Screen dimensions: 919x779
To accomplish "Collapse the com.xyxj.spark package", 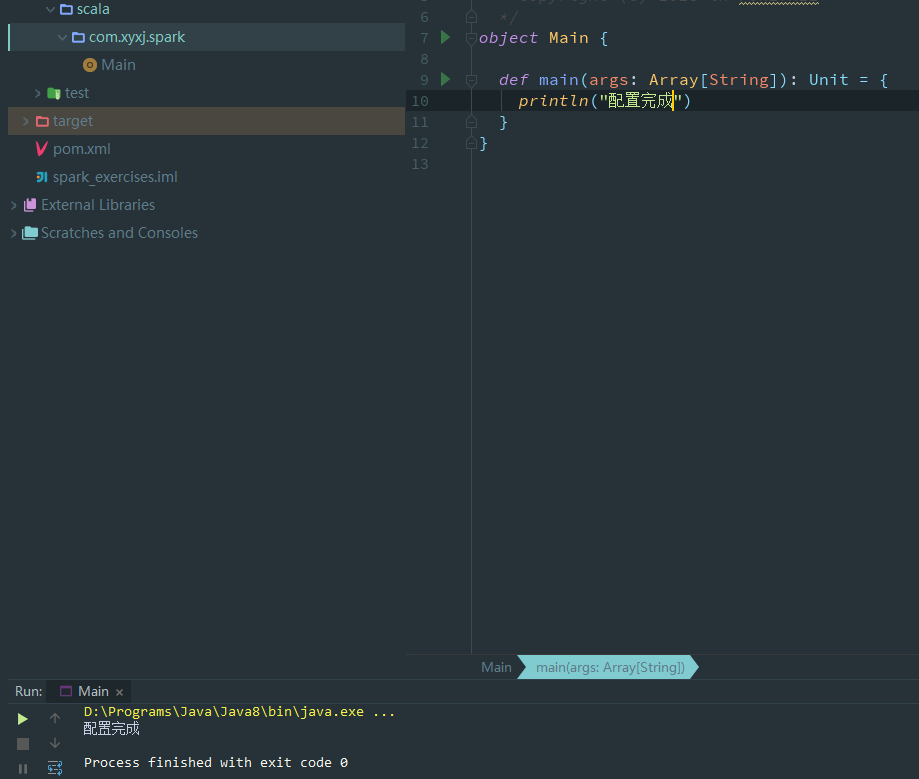I will click(x=62, y=37).
